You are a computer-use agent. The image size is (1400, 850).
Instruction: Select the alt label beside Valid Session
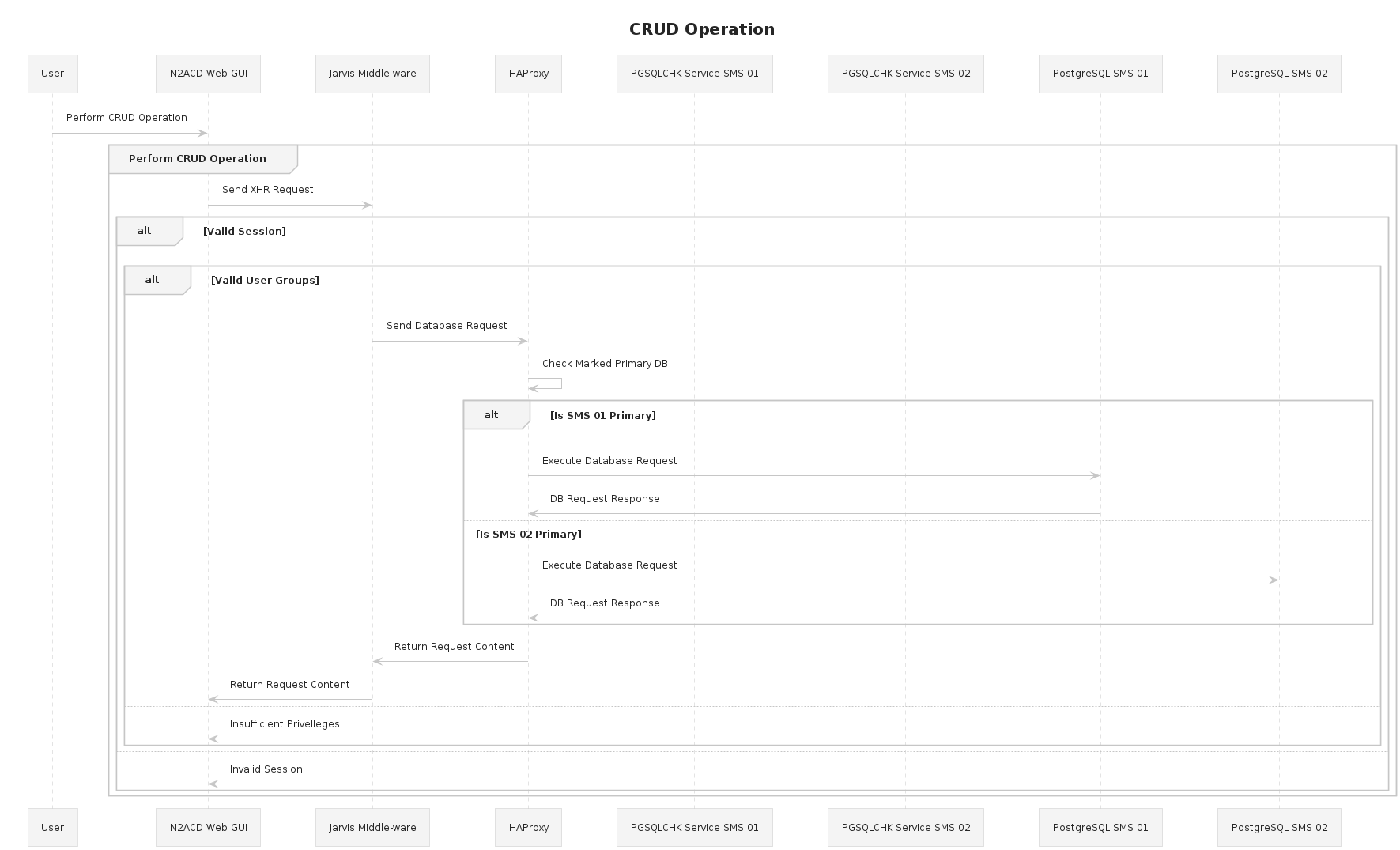point(145,231)
